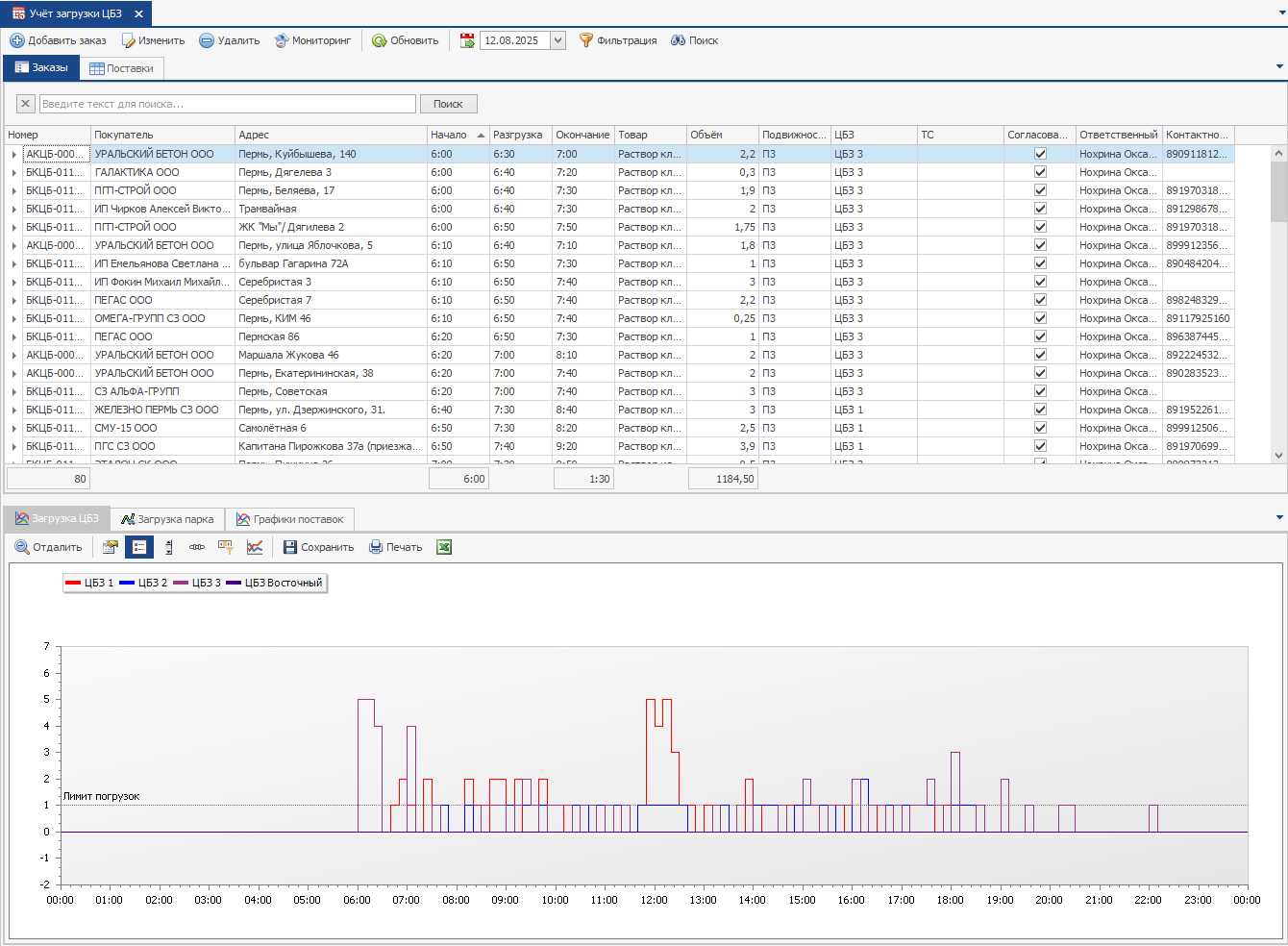Click the Excel export icon in chart toolbar
1288x946 pixels.
click(444, 547)
